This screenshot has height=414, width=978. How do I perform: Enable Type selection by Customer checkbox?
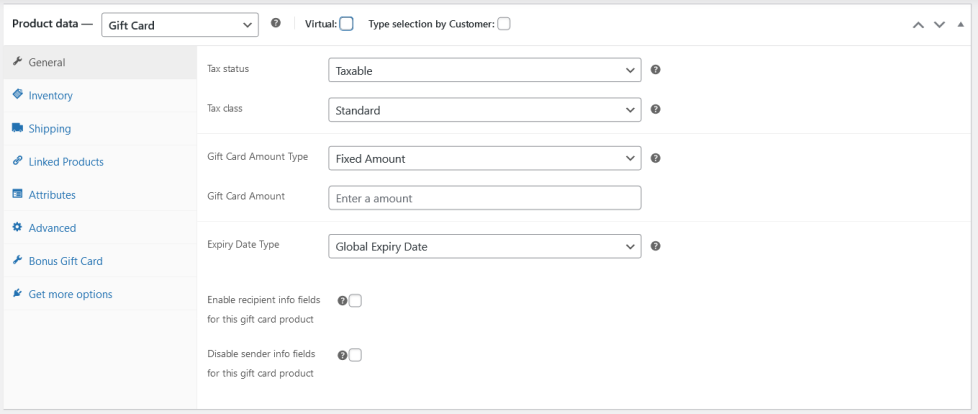504,24
